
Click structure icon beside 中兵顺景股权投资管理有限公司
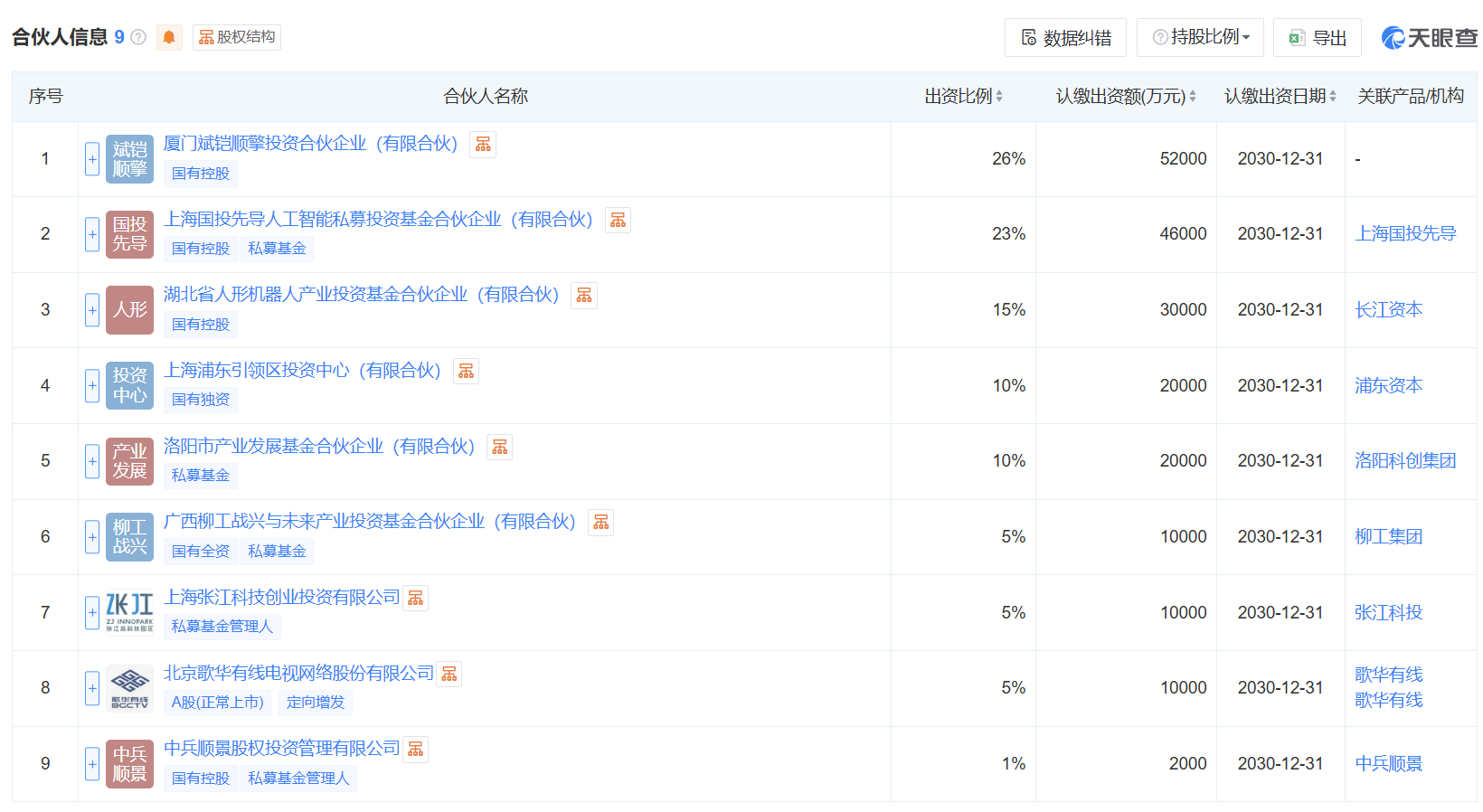point(416,750)
